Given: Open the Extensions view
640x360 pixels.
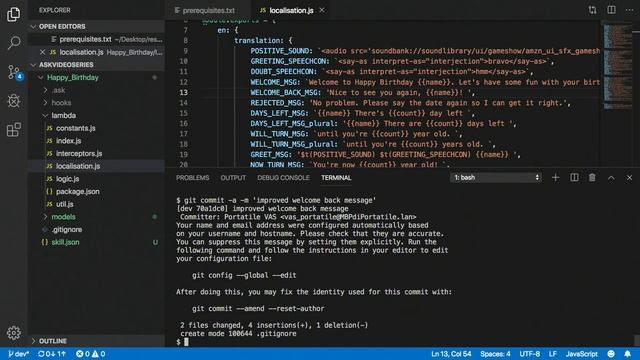Looking at the screenshot, I should (13, 130).
